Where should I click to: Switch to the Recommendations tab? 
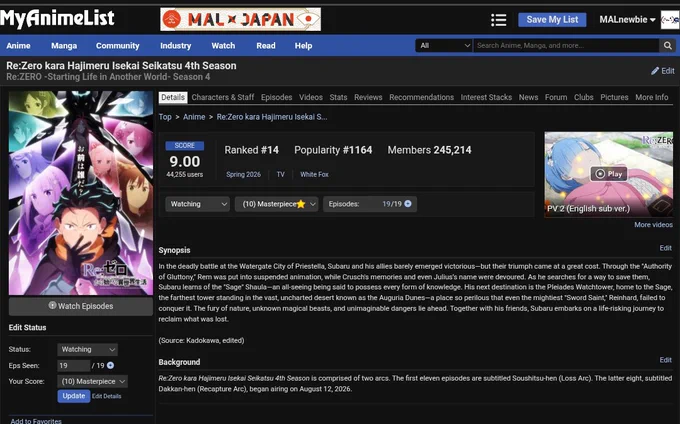pos(421,97)
